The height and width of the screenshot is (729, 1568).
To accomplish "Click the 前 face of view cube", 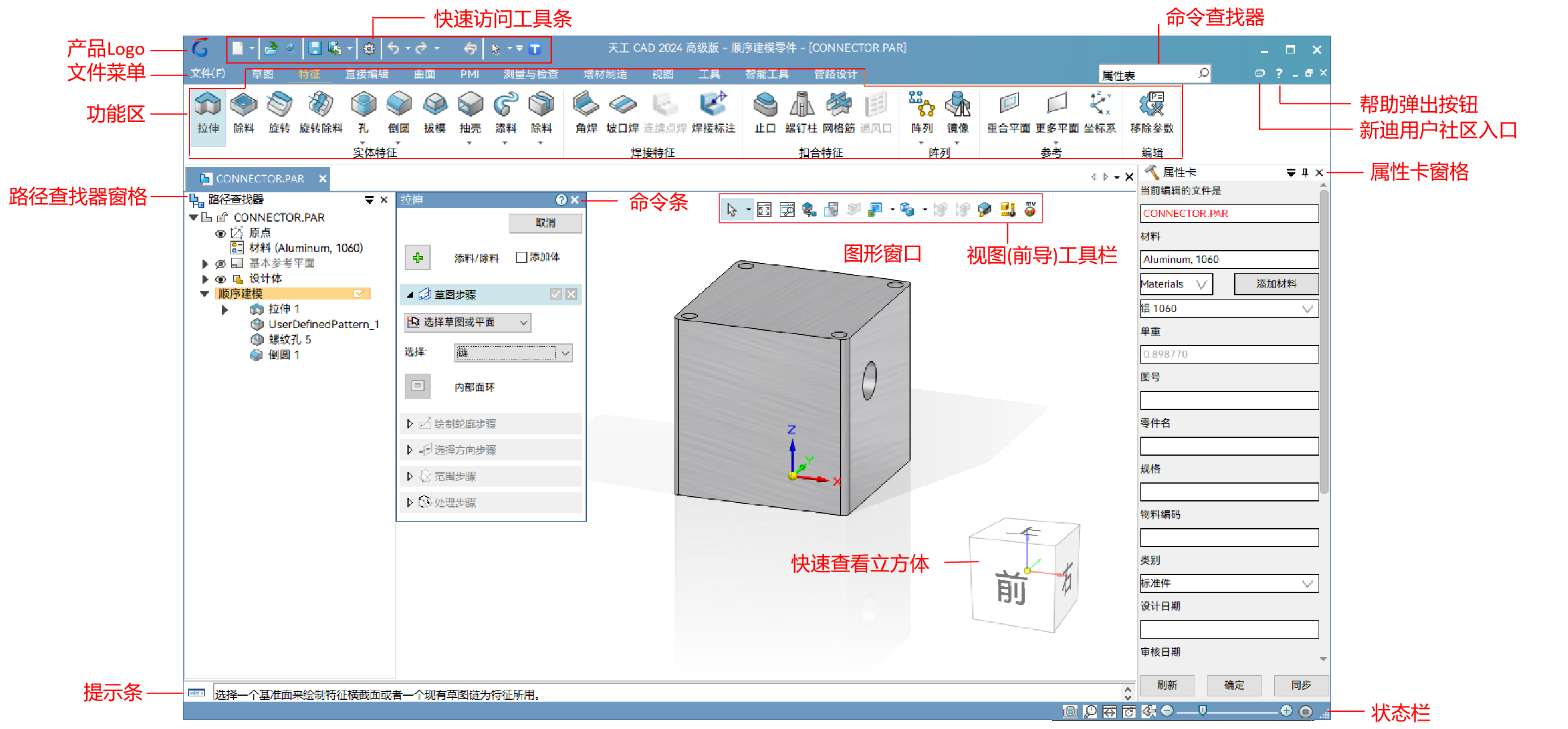I will pos(1011,589).
